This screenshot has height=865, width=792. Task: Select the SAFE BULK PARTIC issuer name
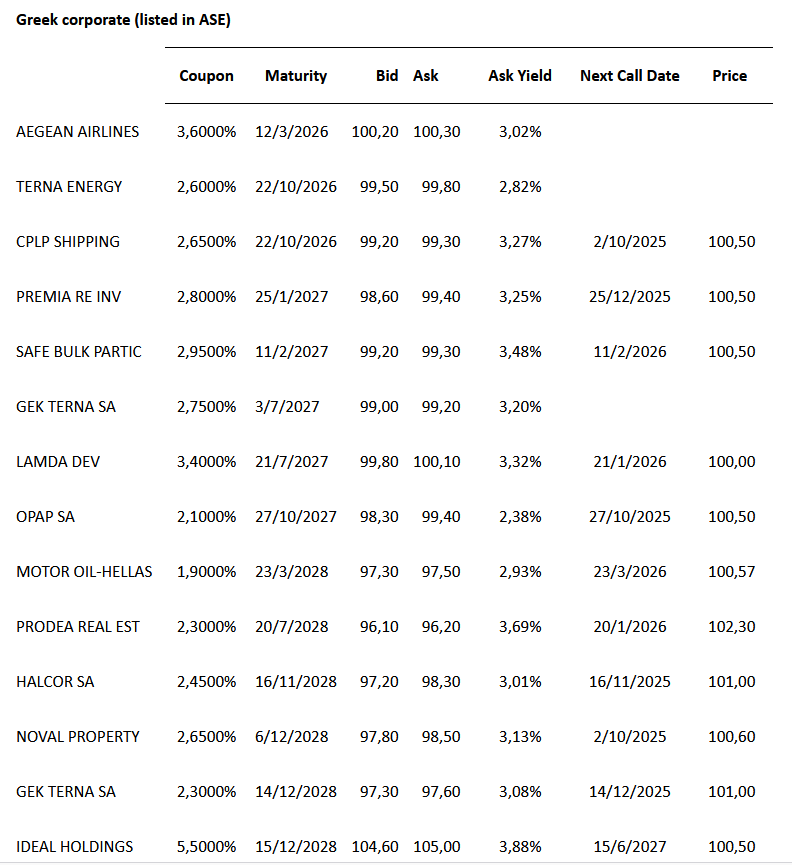click(79, 352)
